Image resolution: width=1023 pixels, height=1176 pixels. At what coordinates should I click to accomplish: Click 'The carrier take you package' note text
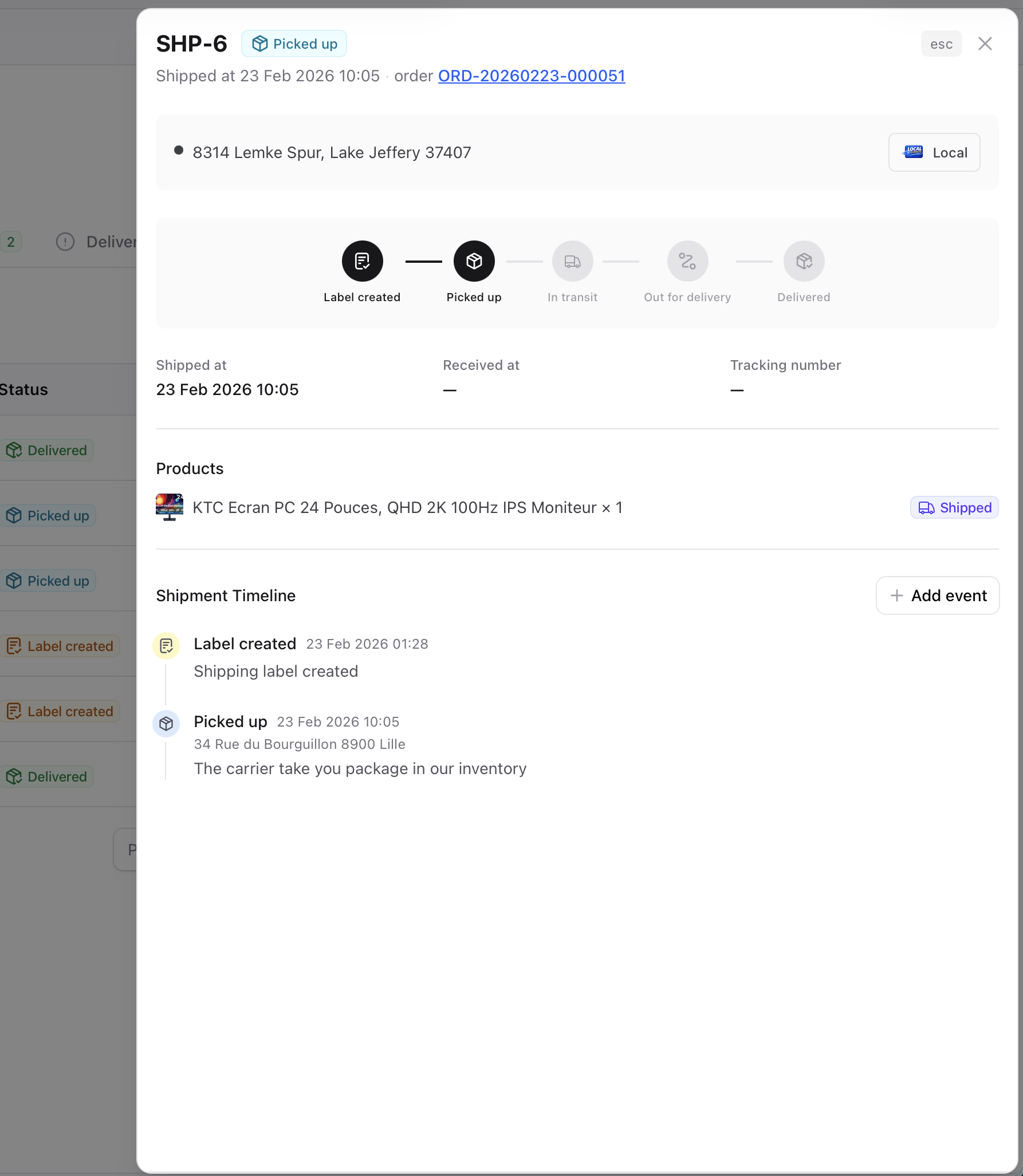coord(360,768)
